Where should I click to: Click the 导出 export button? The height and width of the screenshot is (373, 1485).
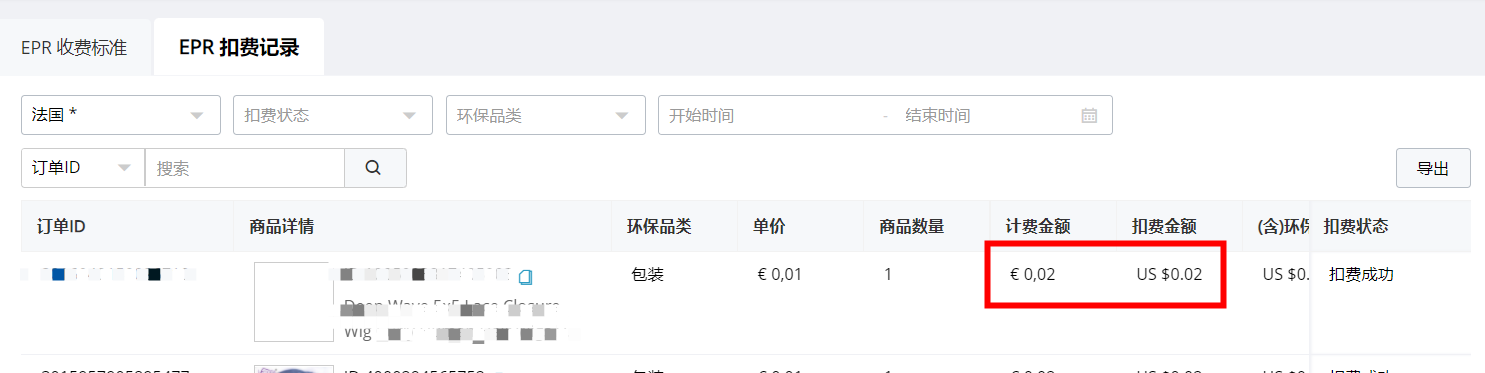[1433, 168]
